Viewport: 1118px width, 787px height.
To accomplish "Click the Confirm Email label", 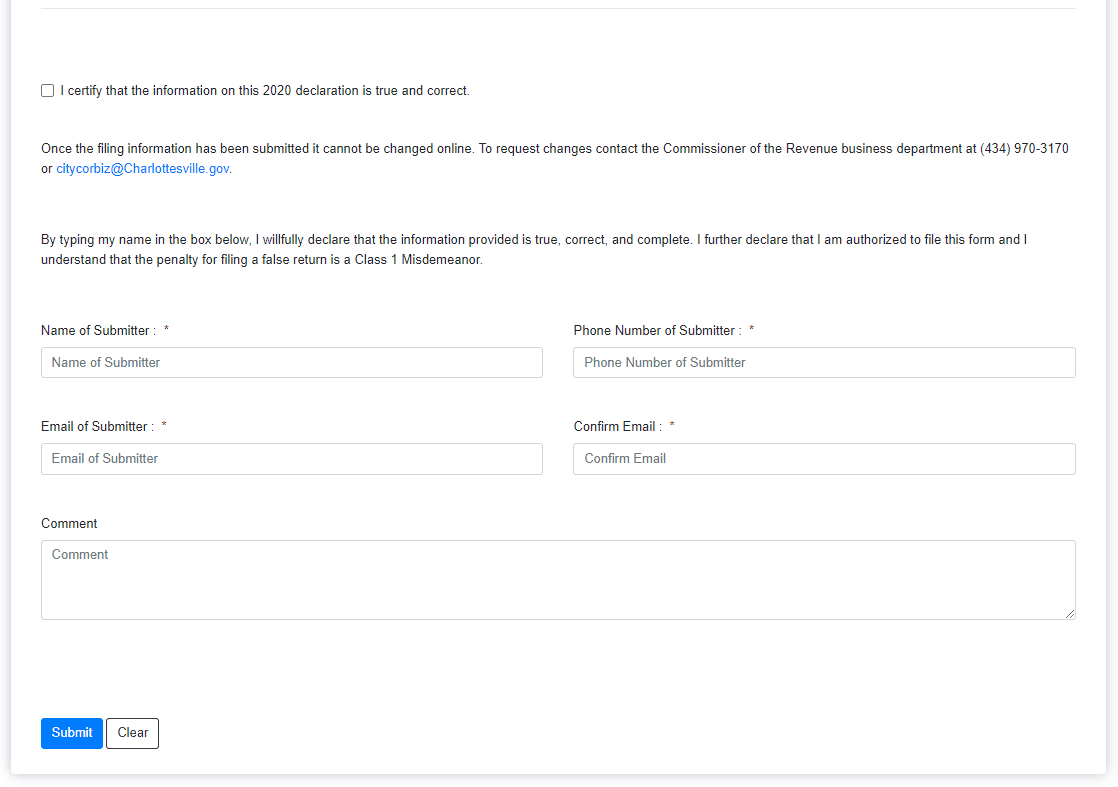I will coord(615,426).
